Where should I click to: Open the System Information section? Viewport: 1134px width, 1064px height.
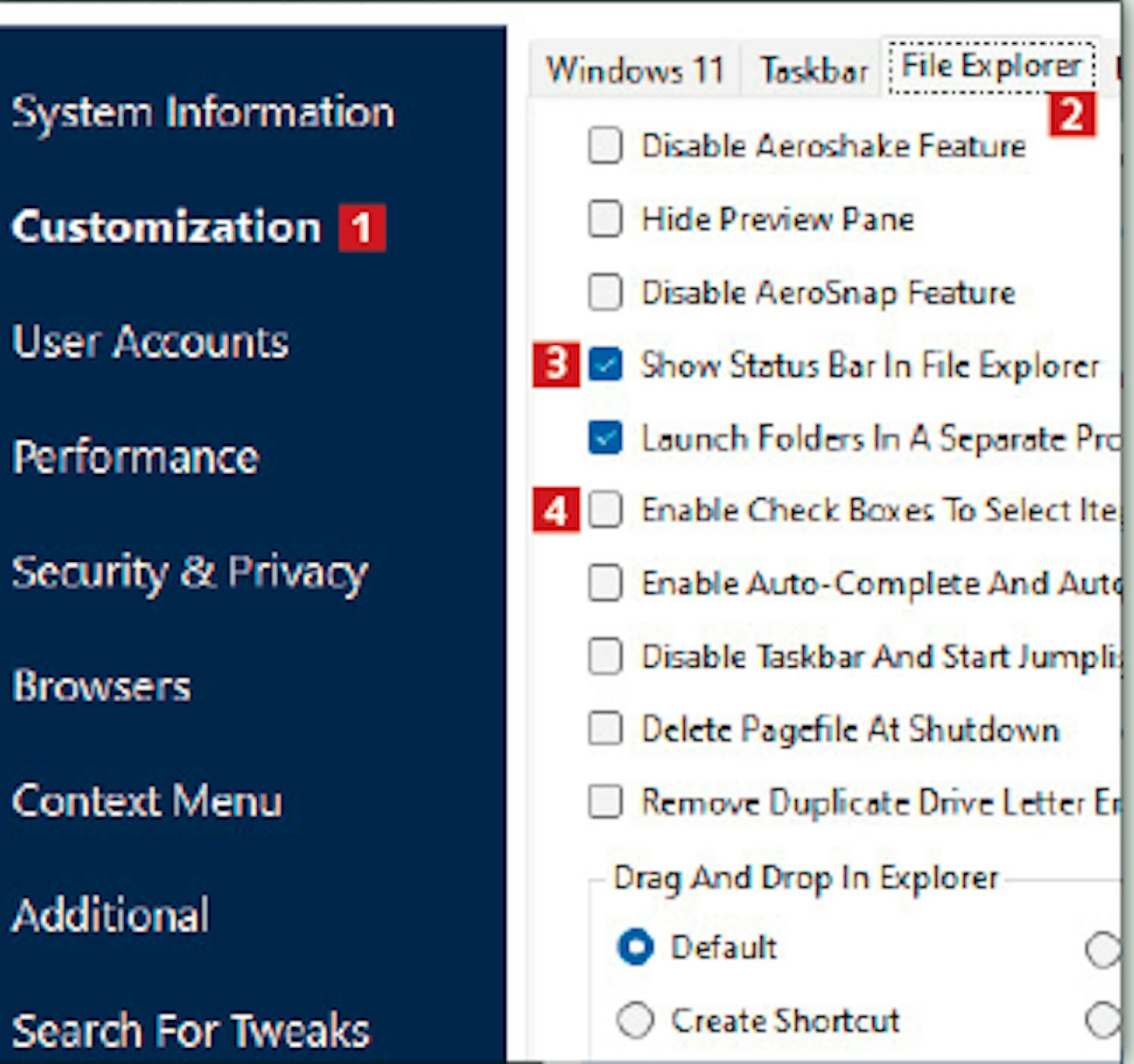click(x=203, y=113)
